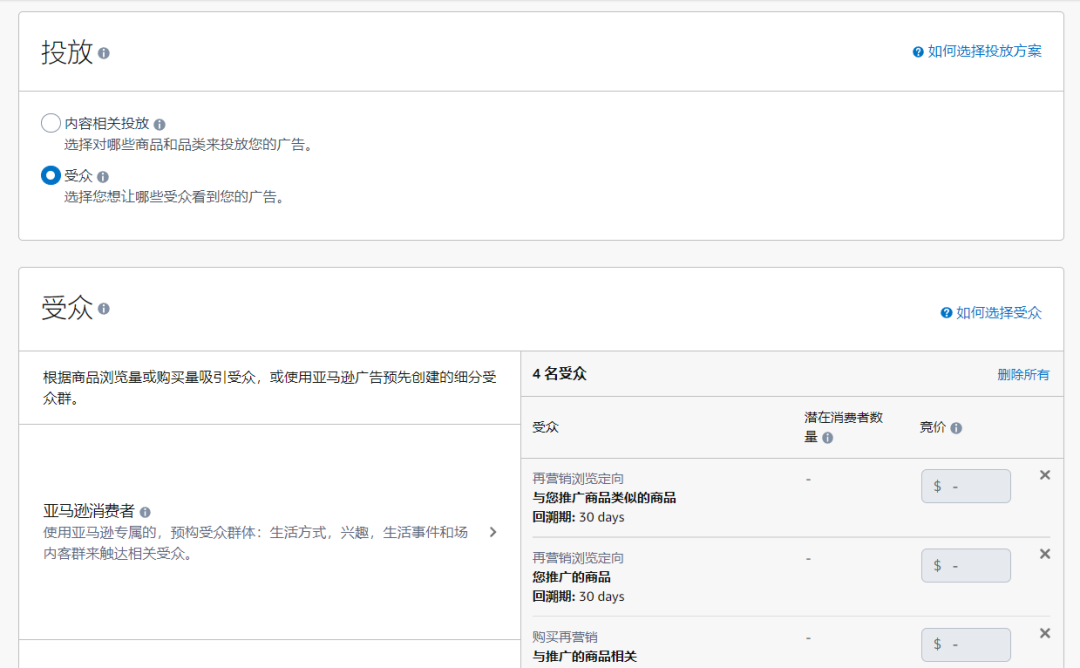Image resolution: width=1080 pixels, height=668 pixels.
Task: Remove the 与您推广商品类似的商品 audience row
Action: (x=1045, y=475)
